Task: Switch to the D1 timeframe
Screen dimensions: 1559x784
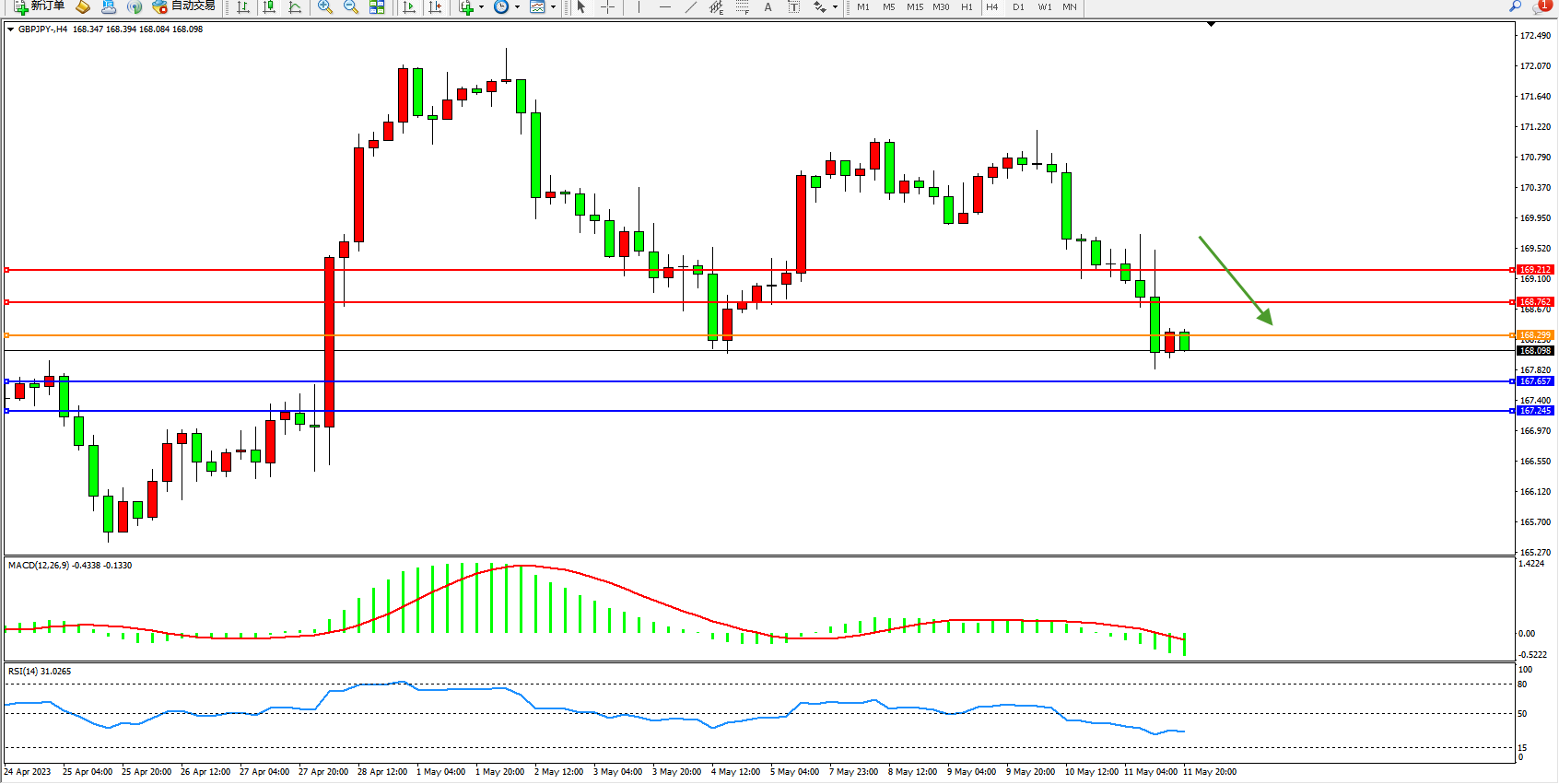Action: click(1018, 6)
